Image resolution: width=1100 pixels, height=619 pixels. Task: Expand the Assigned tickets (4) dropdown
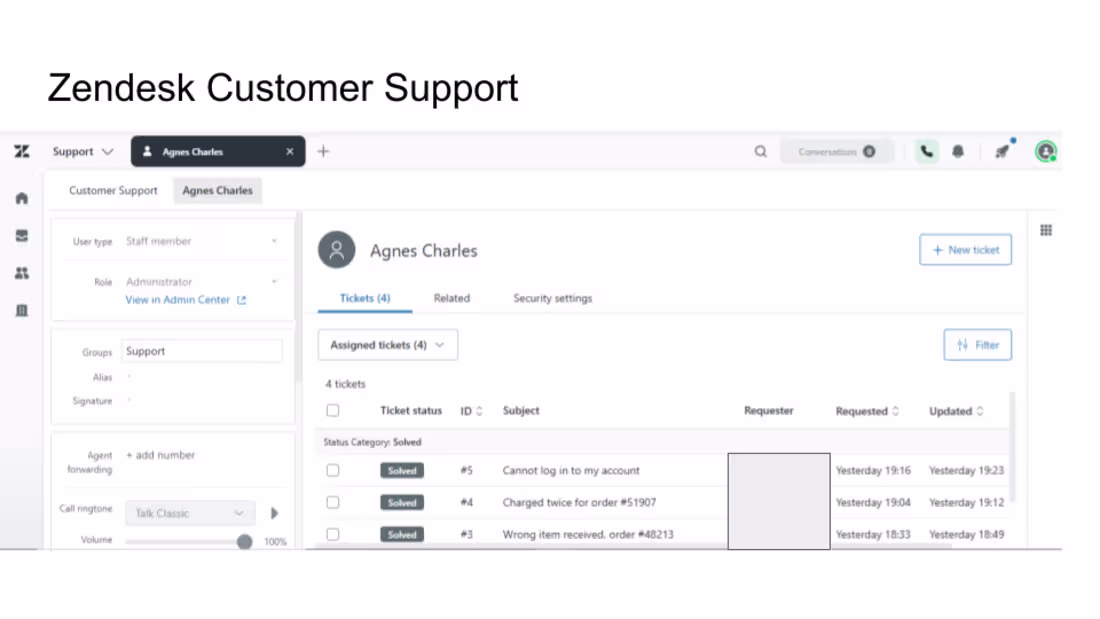click(x=387, y=345)
